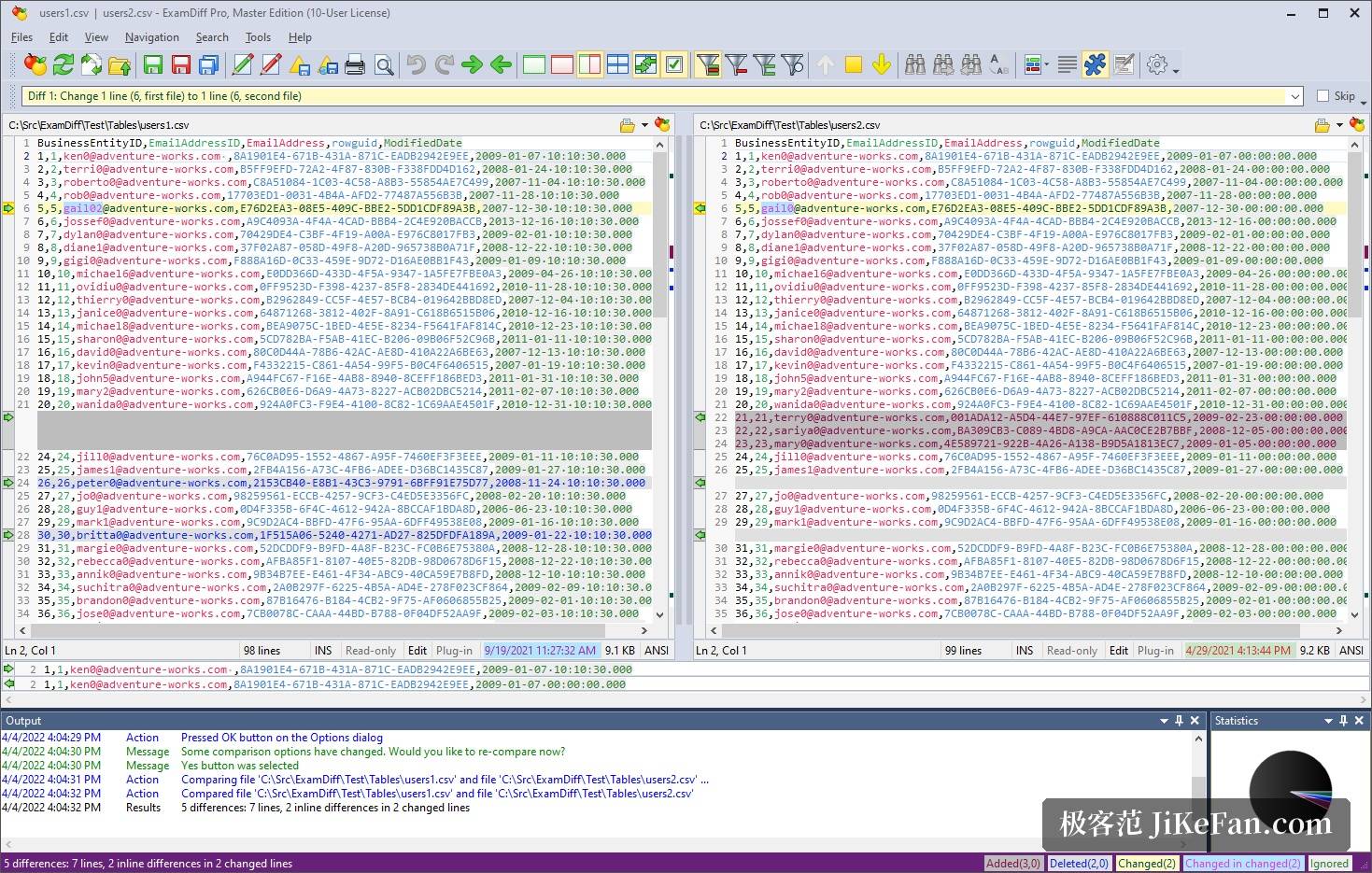Image resolution: width=1372 pixels, height=873 pixels.
Task: Close the Output panel
Action: pyautogui.click(x=1195, y=721)
